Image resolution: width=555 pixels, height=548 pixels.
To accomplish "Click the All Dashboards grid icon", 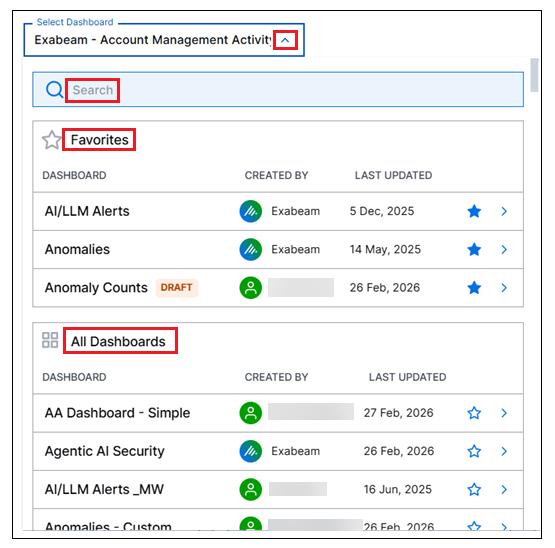I will [x=50, y=340].
